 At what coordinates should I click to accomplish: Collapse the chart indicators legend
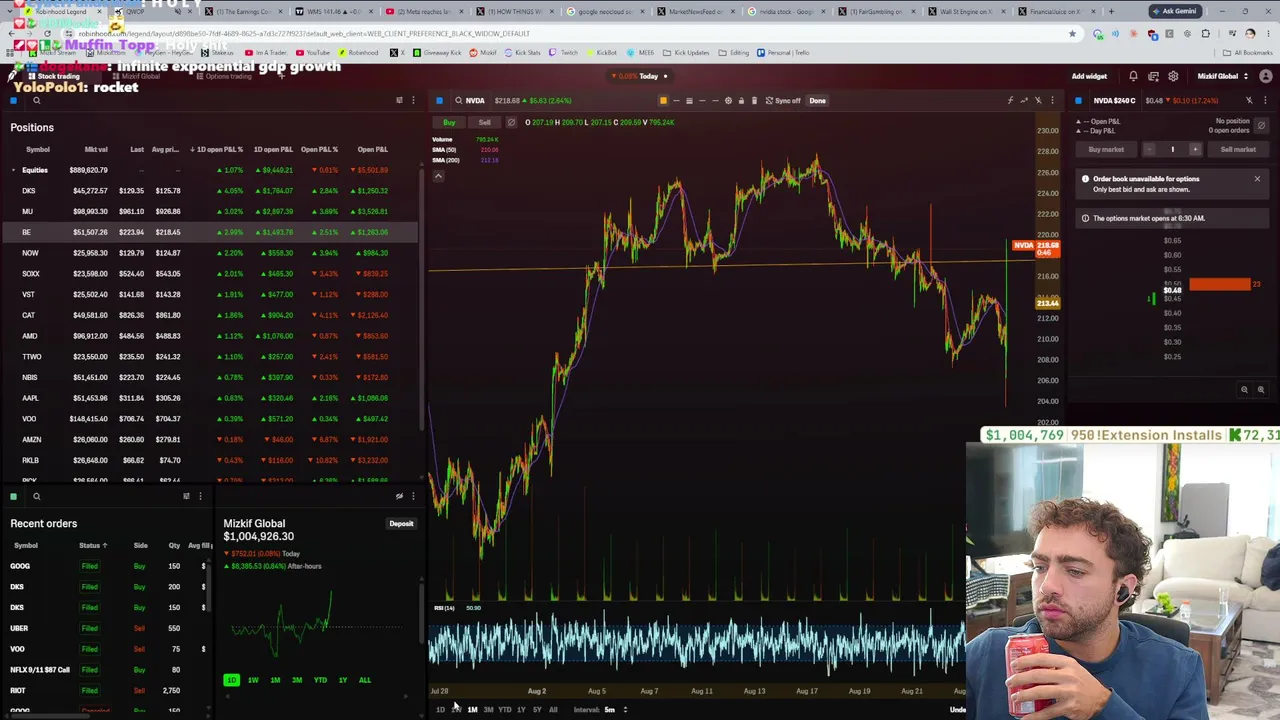click(437, 176)
